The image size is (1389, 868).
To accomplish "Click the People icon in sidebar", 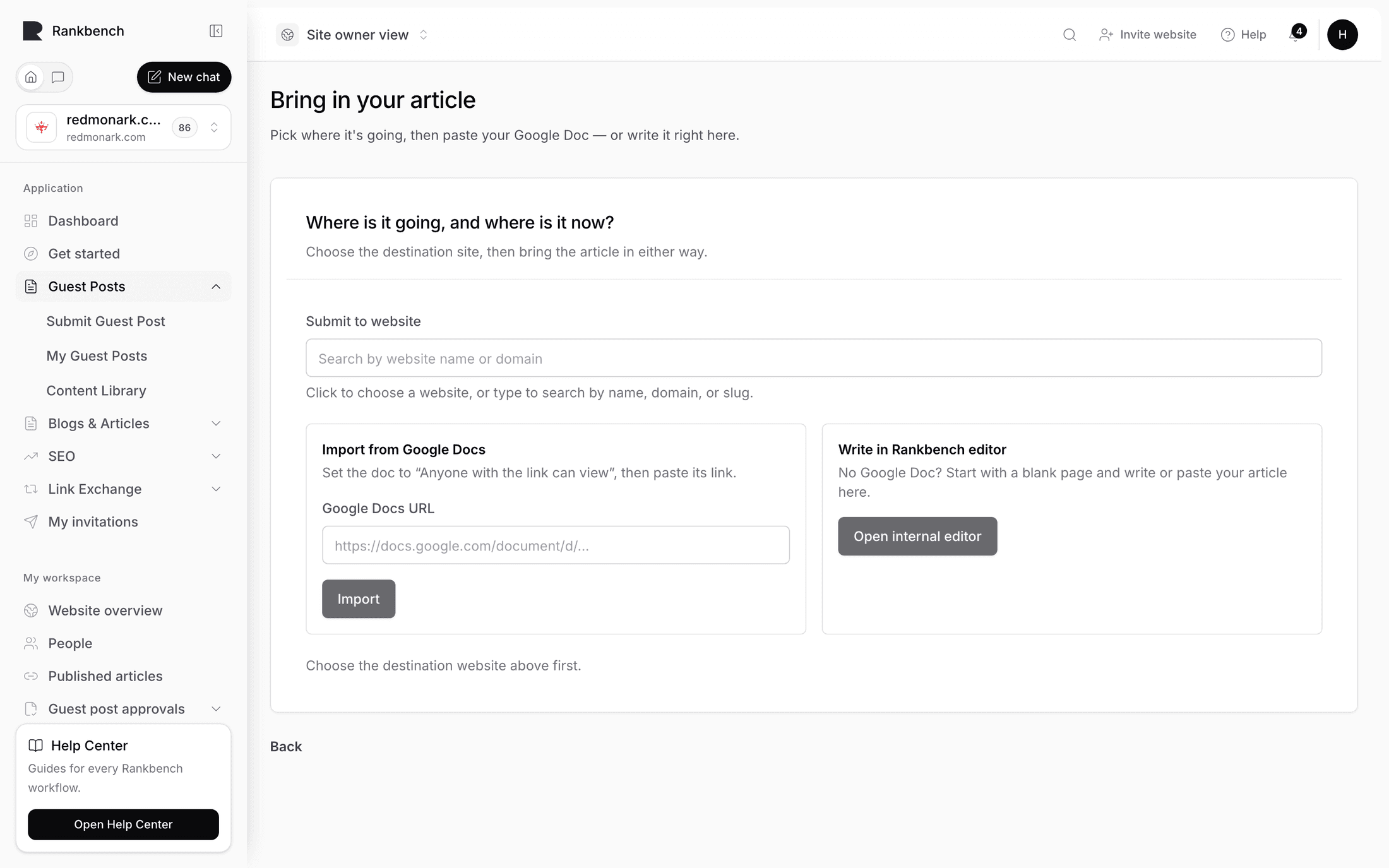I will 31,643.
